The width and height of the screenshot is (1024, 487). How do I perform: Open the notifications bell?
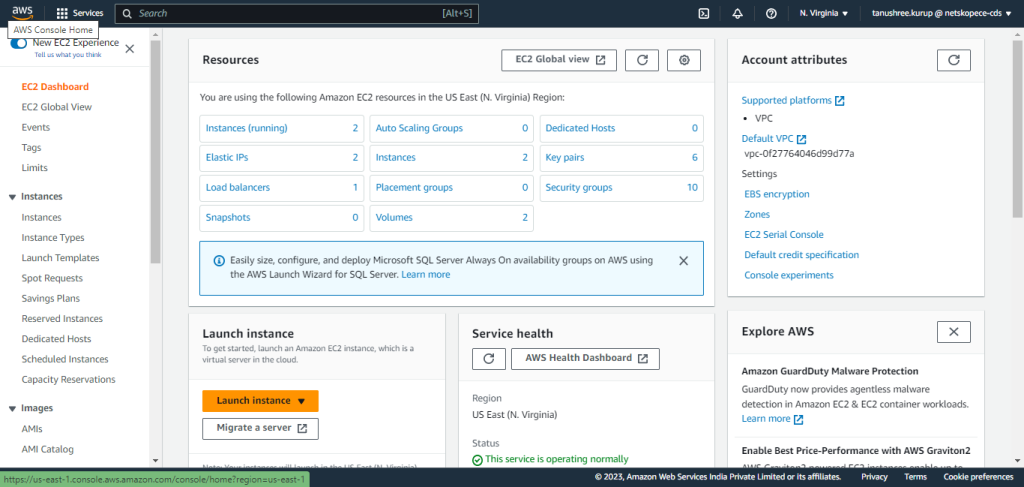click(738, 13)
